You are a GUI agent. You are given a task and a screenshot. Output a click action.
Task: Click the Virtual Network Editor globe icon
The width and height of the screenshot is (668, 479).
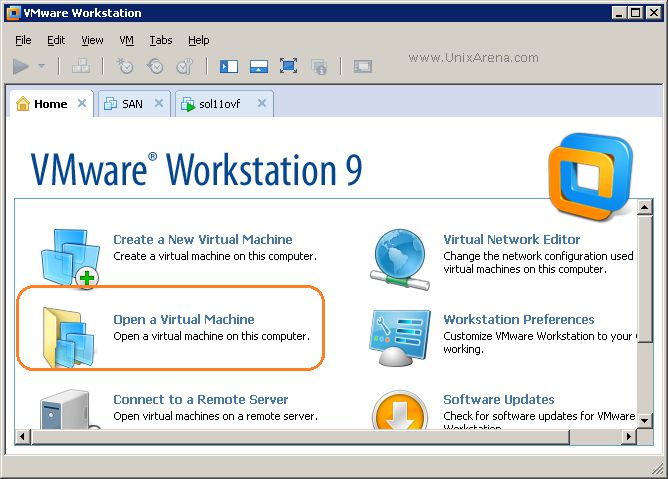coord(400,256)
